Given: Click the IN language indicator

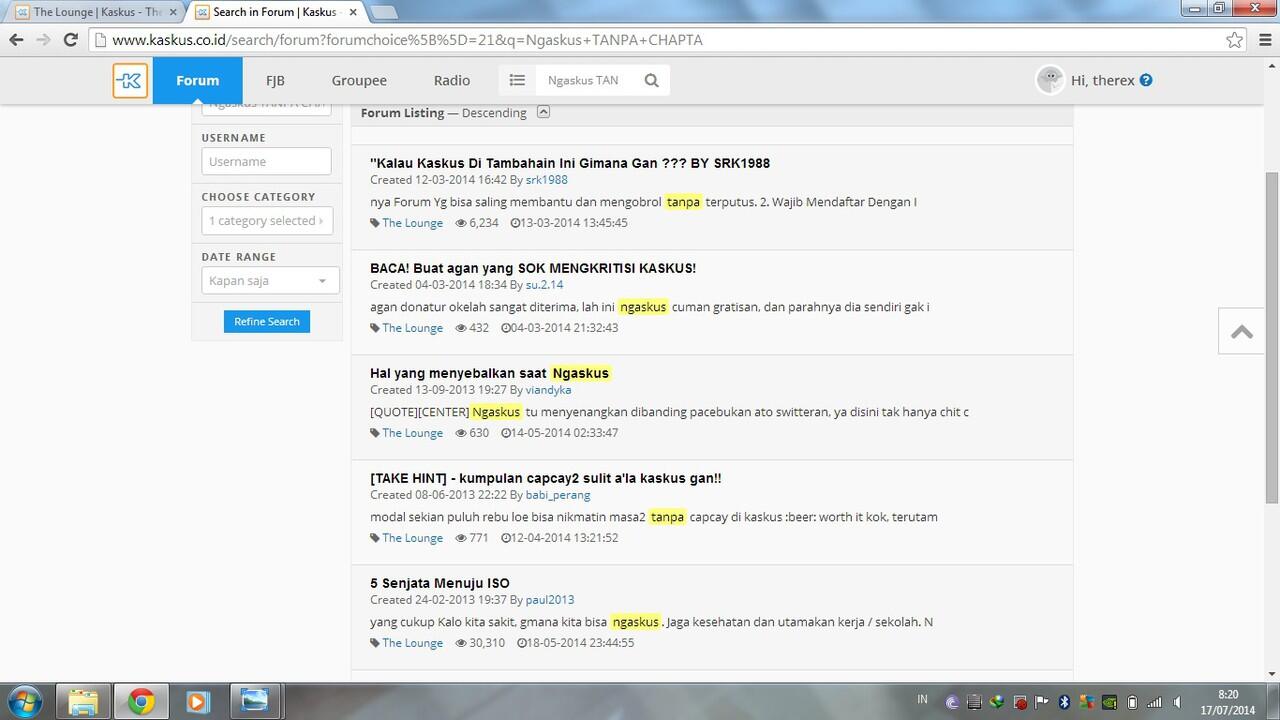Looking at the screenshot, I should coord(922,700).
